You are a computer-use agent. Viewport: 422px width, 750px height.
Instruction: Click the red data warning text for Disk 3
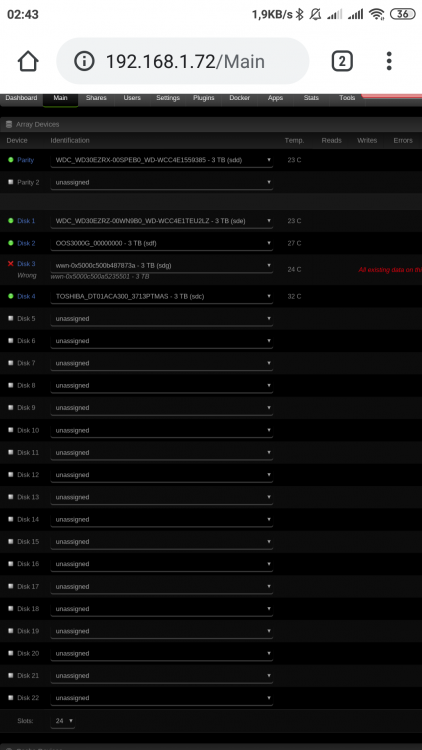pos(390,270)
